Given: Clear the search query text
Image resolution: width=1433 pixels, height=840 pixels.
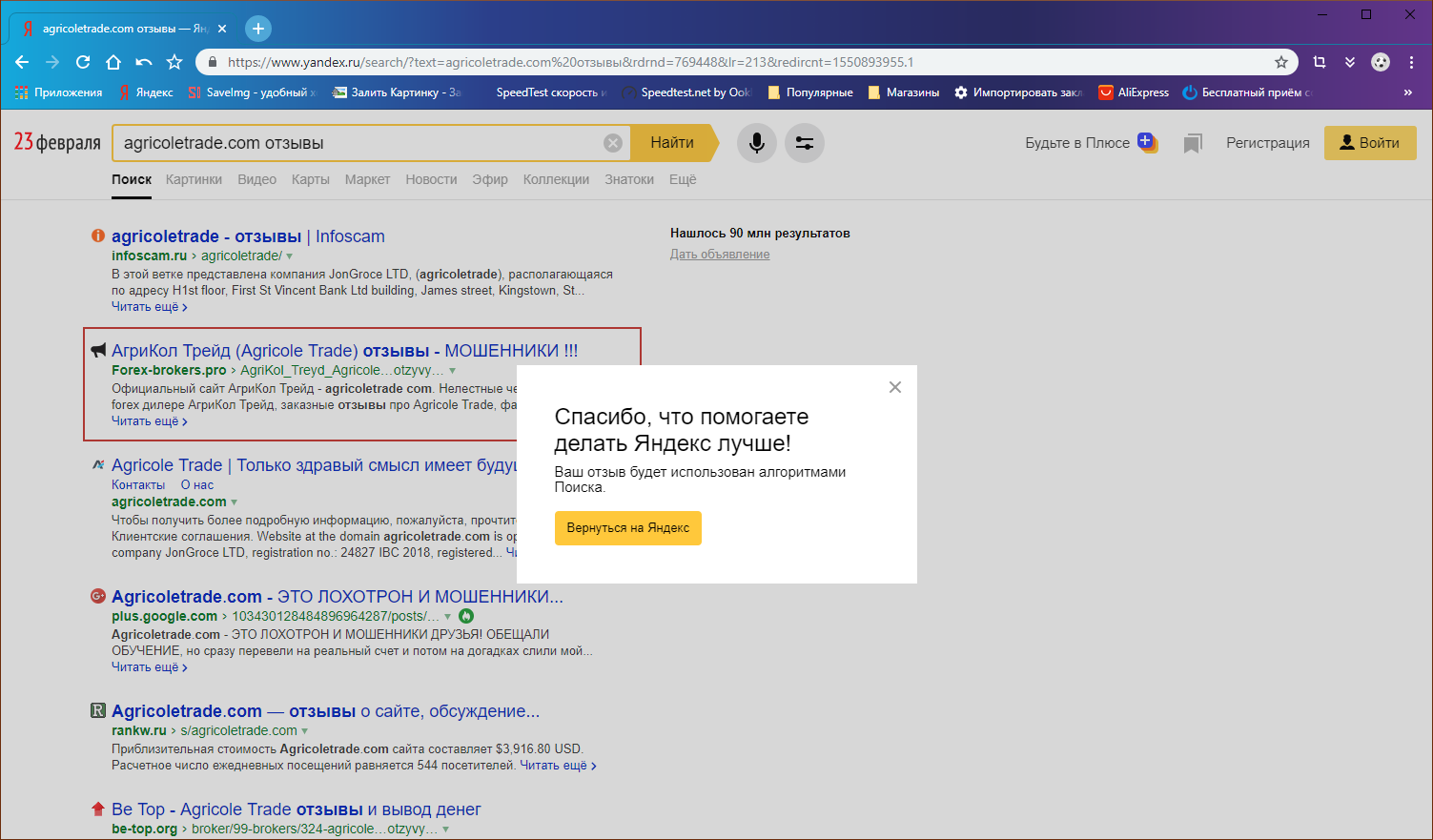Looking at the screenshot, I should pyautogui.click(x=613, y=143).
